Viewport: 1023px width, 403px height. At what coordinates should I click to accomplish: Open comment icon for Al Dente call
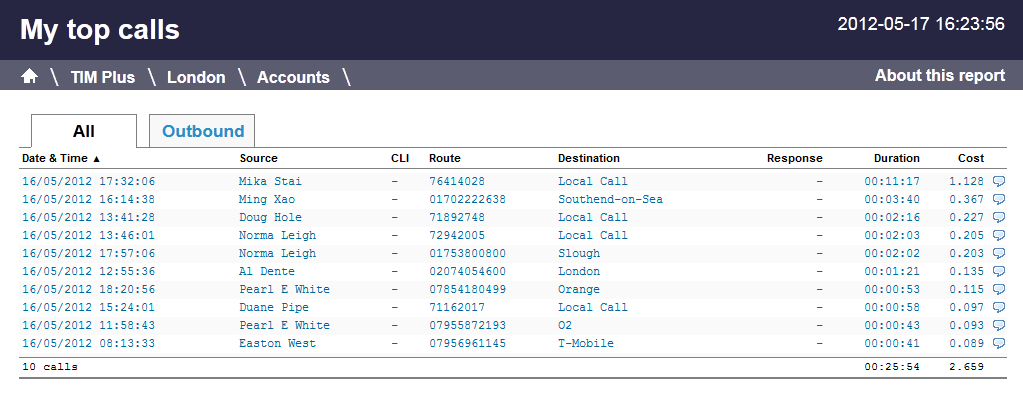click(x=998, y=271)
